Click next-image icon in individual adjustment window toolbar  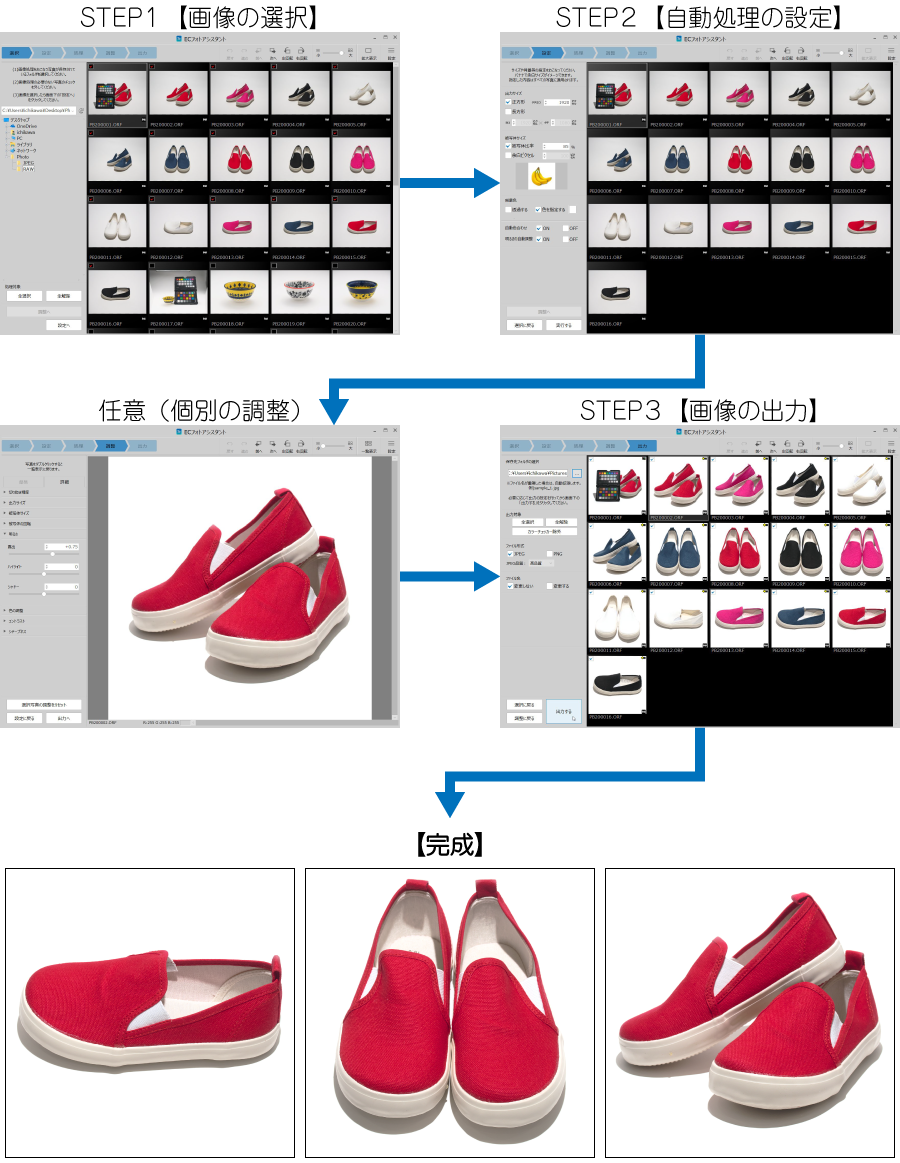tap(272, 444)
